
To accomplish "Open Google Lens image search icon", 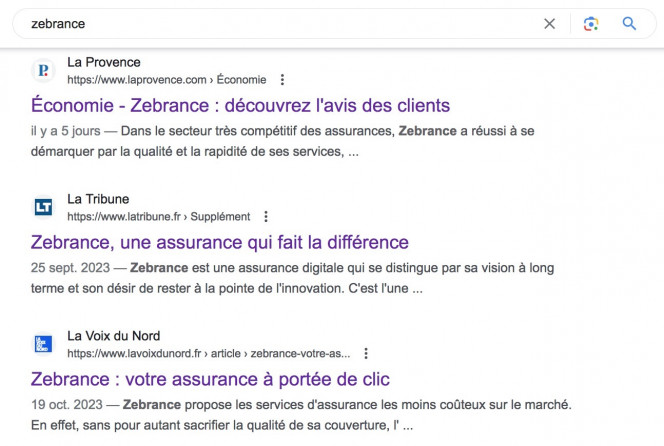I will [591, 24].
